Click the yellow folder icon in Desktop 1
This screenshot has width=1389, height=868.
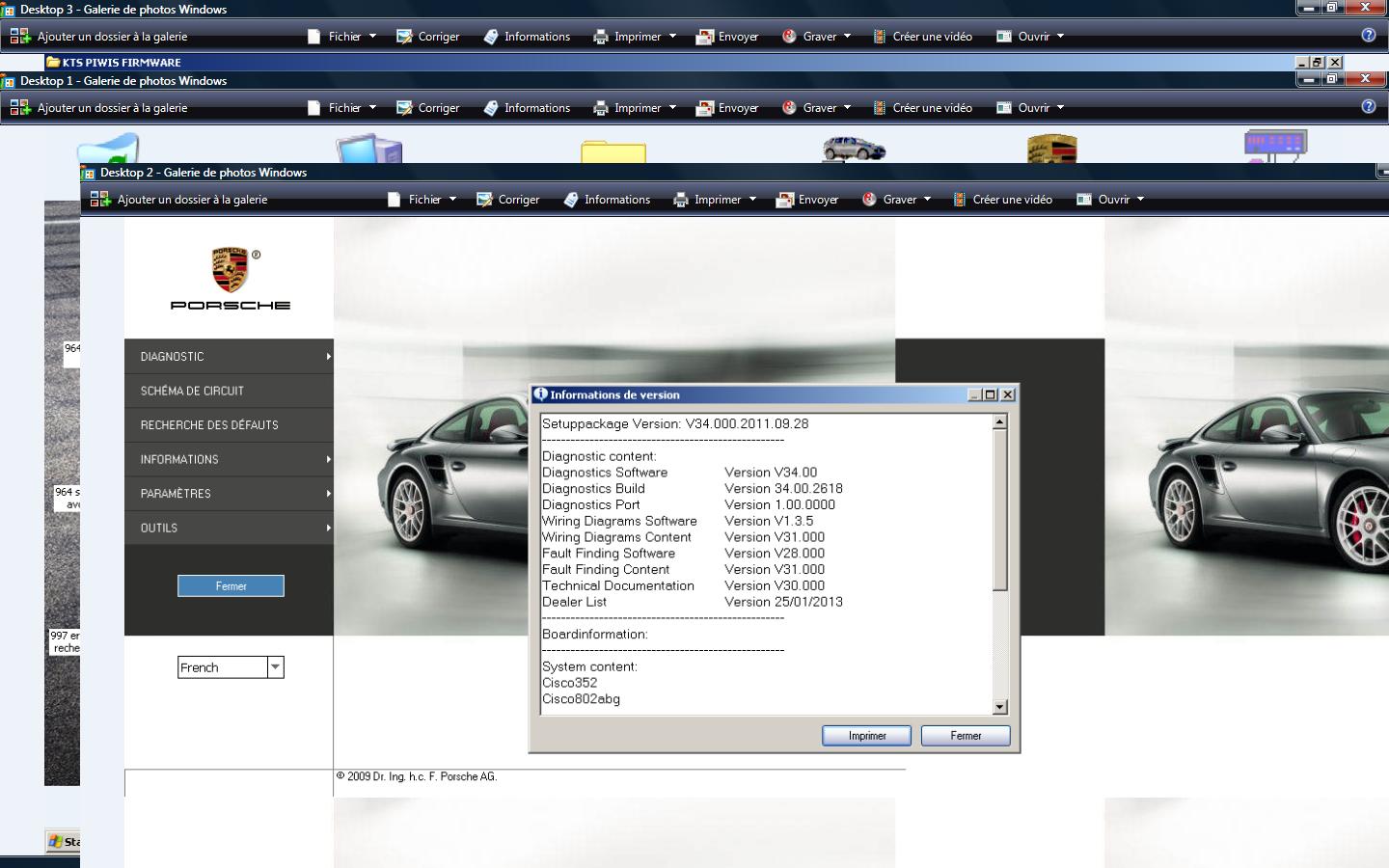pos(613,151)
